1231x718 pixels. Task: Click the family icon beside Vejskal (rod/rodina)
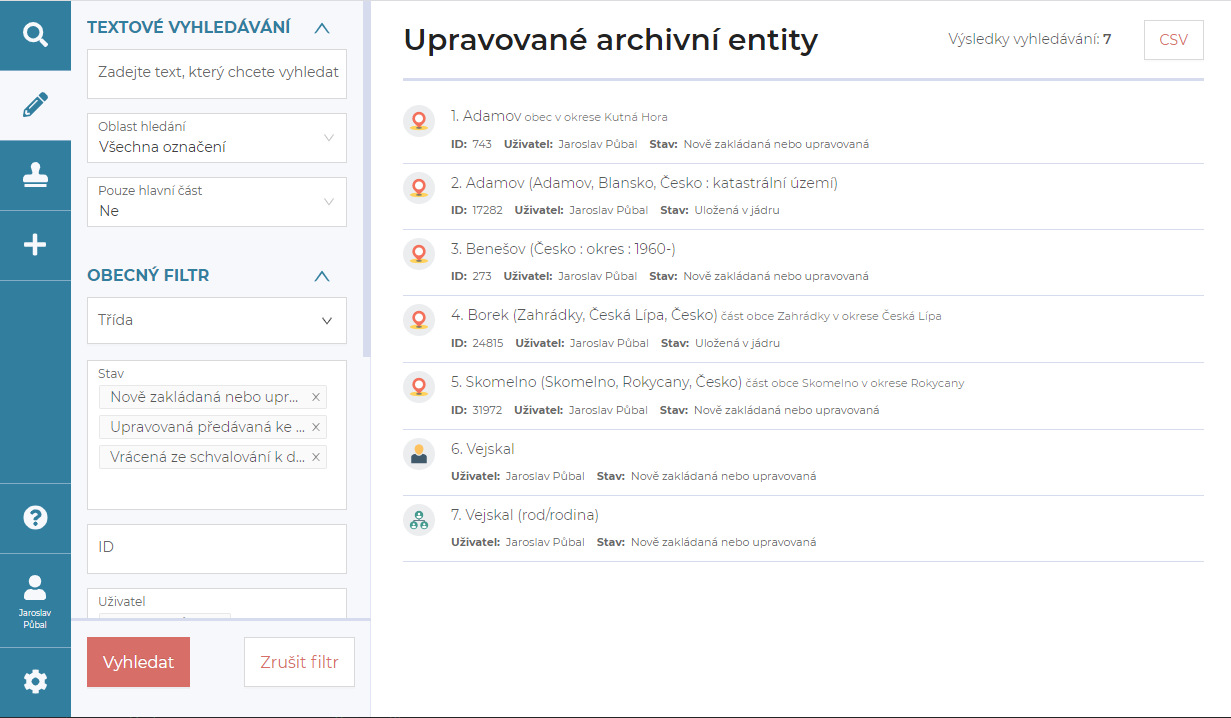419,520
